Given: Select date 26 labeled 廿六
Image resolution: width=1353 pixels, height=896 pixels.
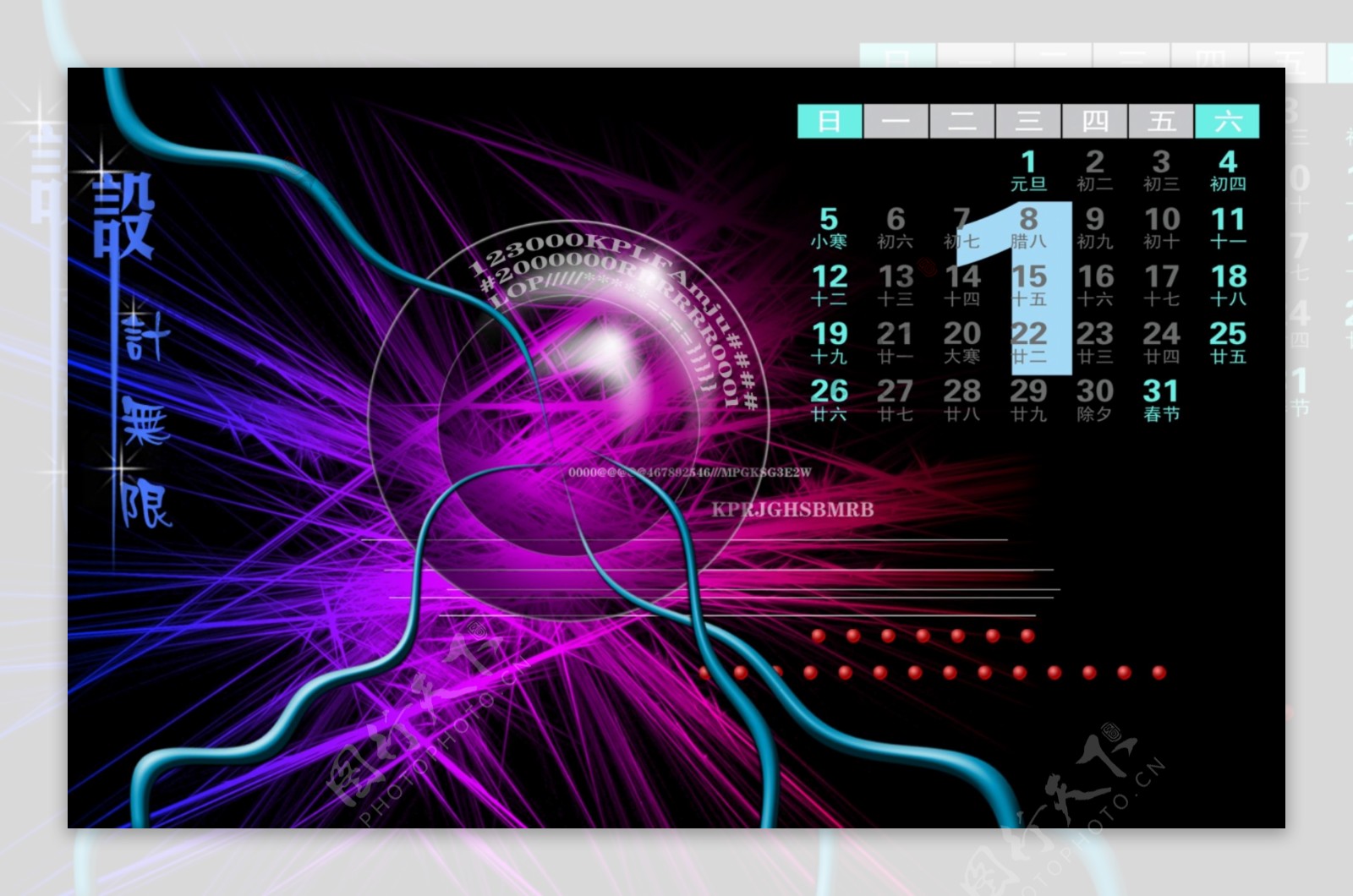Looking at the screenshot, I should coord(829,400).
